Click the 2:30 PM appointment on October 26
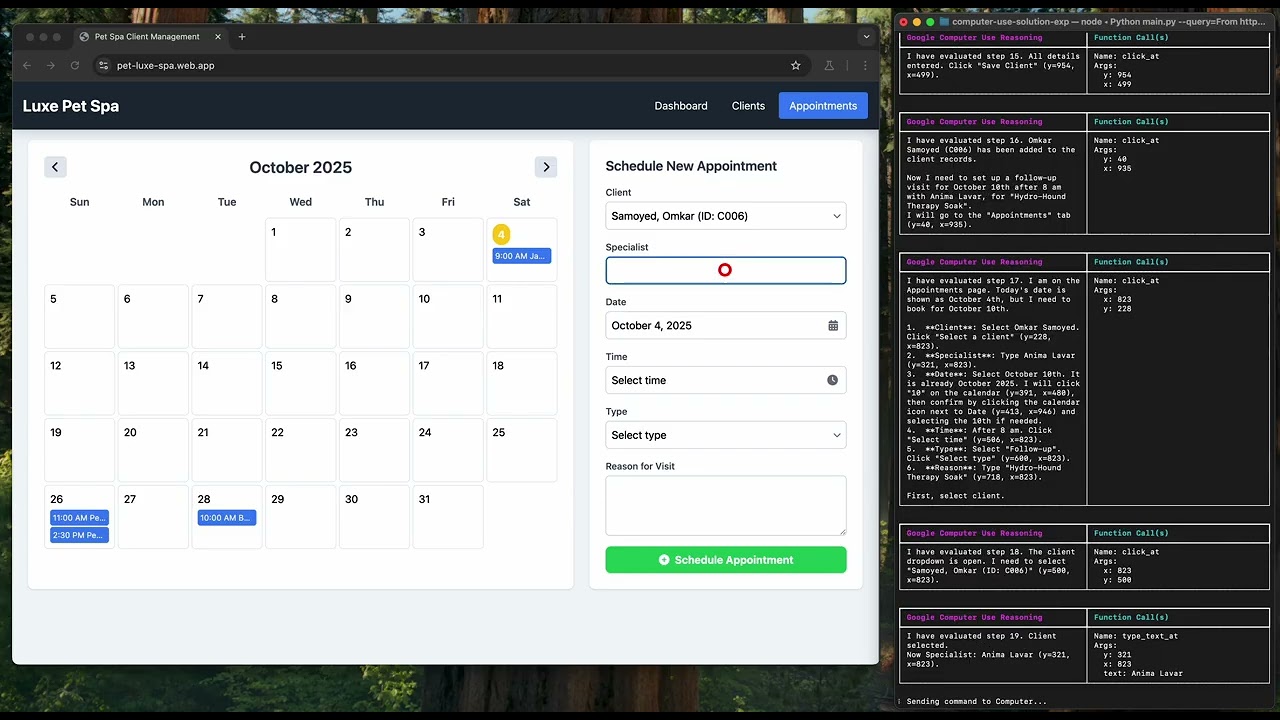 78,535
